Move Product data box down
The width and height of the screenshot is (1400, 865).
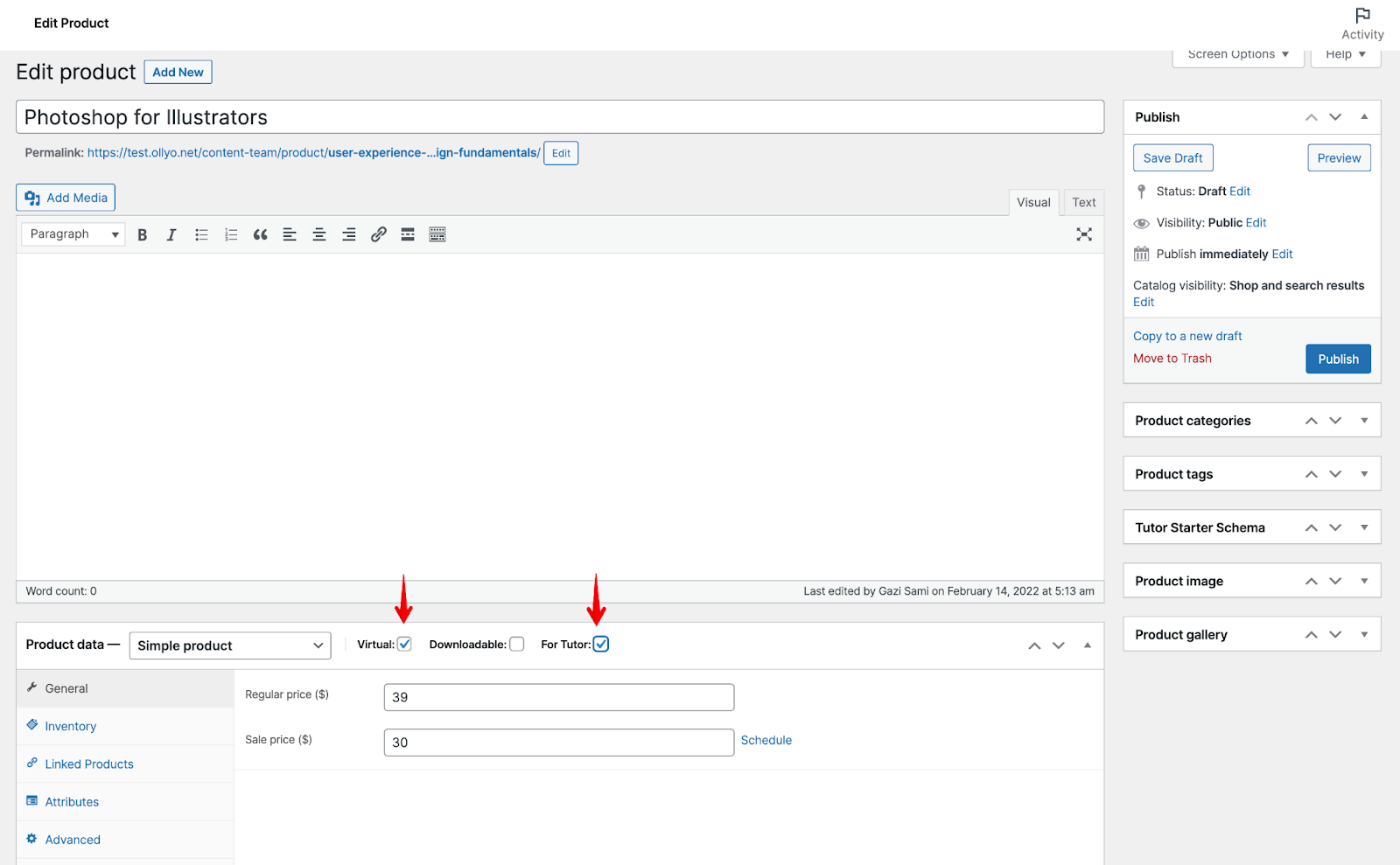pyautogui.click(x=1059, y=645)
